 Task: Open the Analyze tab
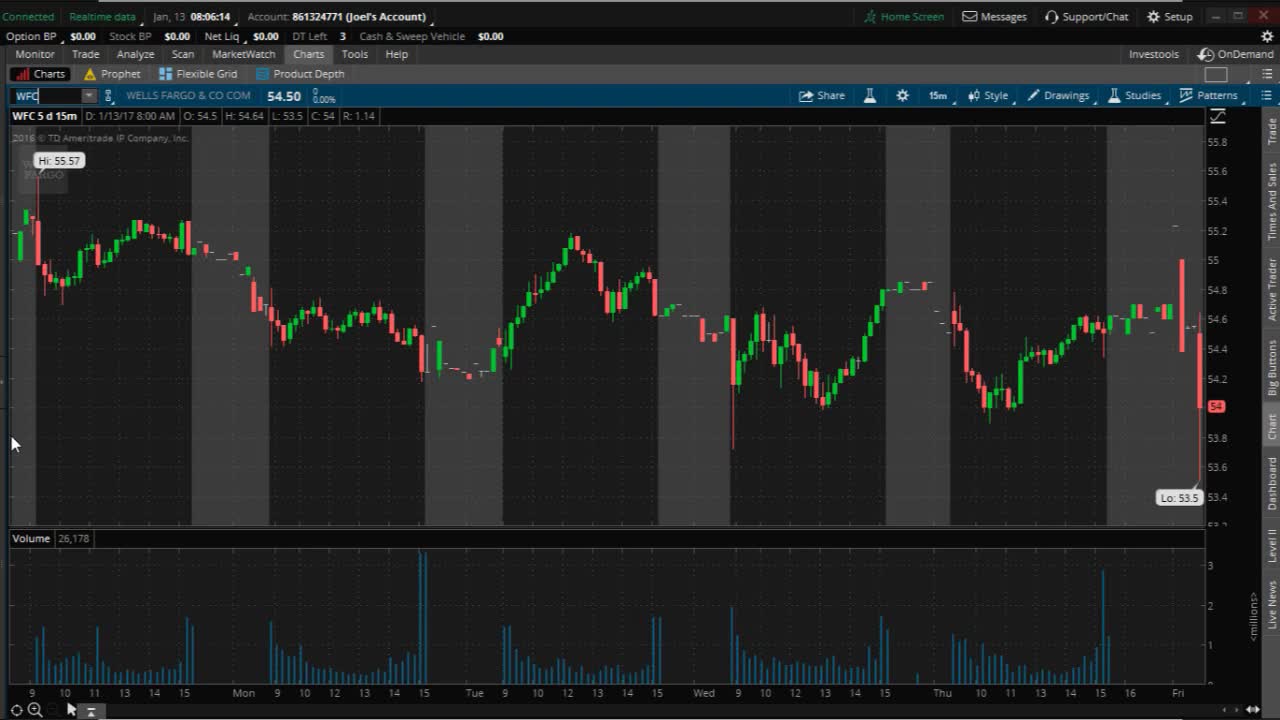coord(135,54)
